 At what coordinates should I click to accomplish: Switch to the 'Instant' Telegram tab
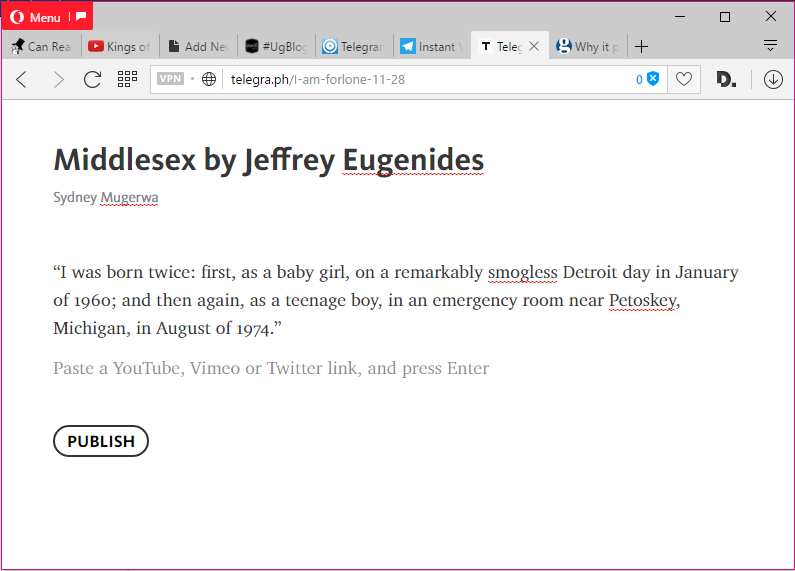(x=432, y=47)
